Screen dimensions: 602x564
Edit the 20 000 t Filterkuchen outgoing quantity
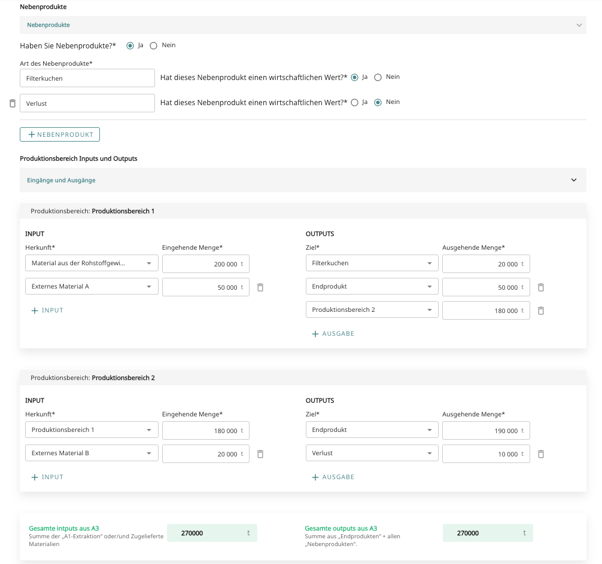(x=486, y=264)
